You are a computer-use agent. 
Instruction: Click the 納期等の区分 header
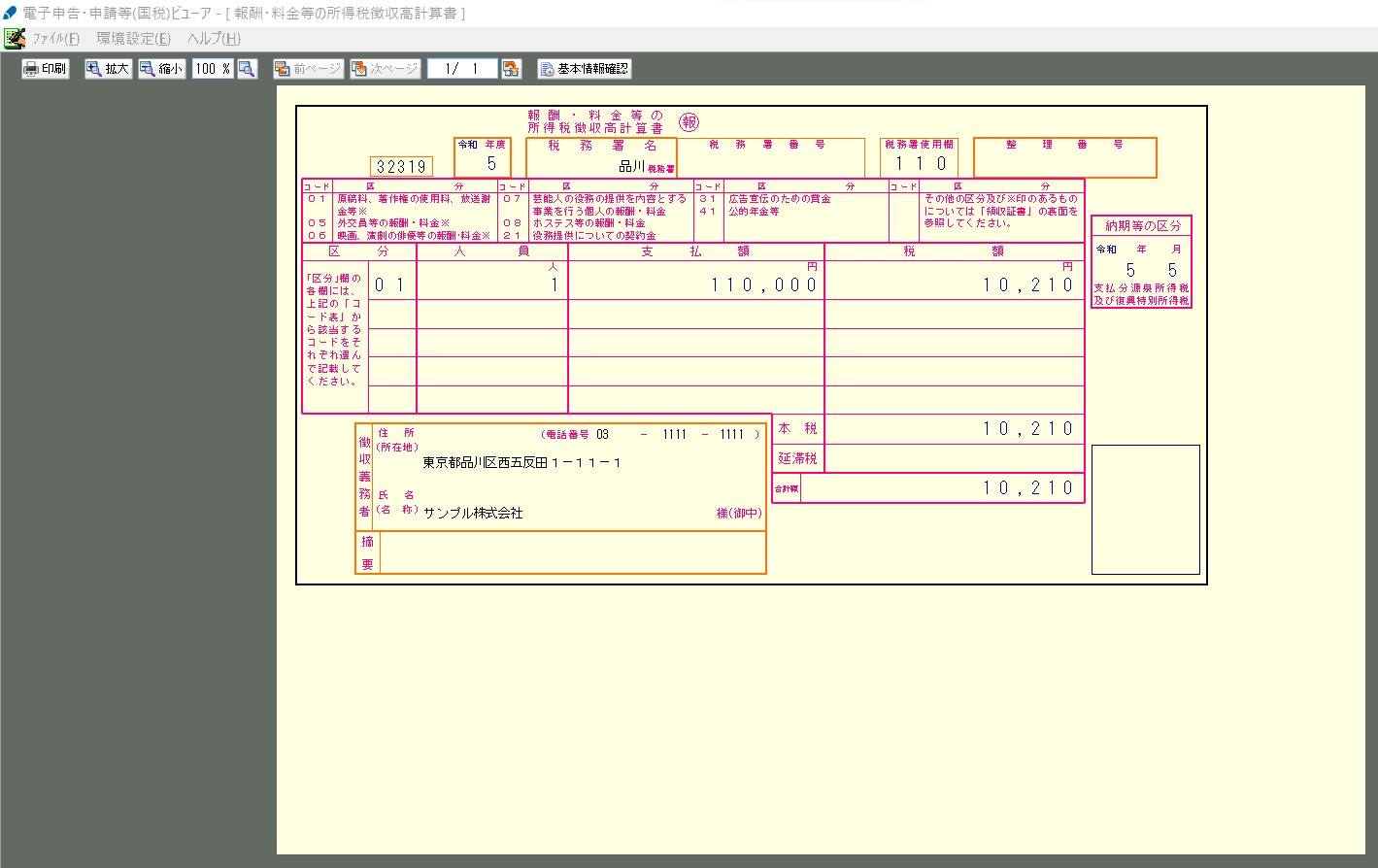click(1142, 225)
